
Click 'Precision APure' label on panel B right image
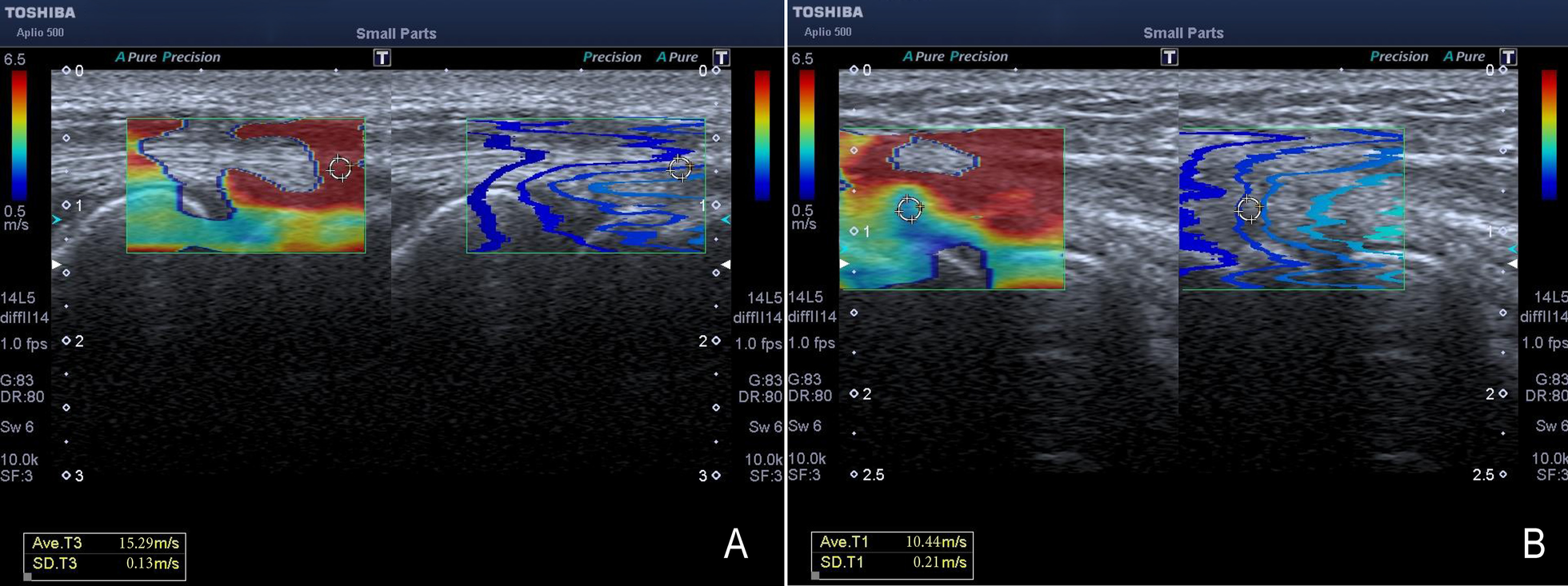pos(1427,56)
